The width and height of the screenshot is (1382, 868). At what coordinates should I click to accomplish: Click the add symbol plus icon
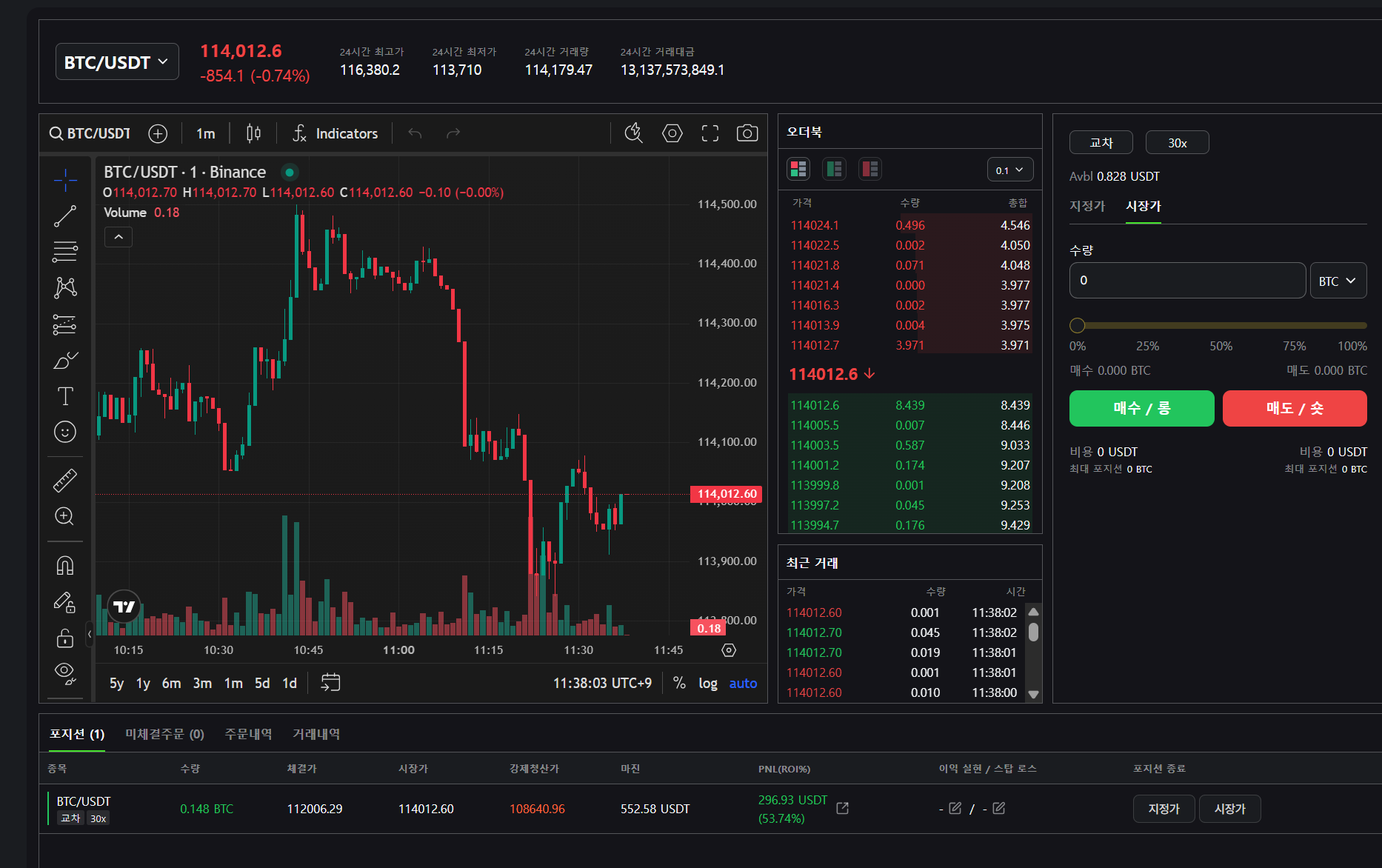point(158,133)
